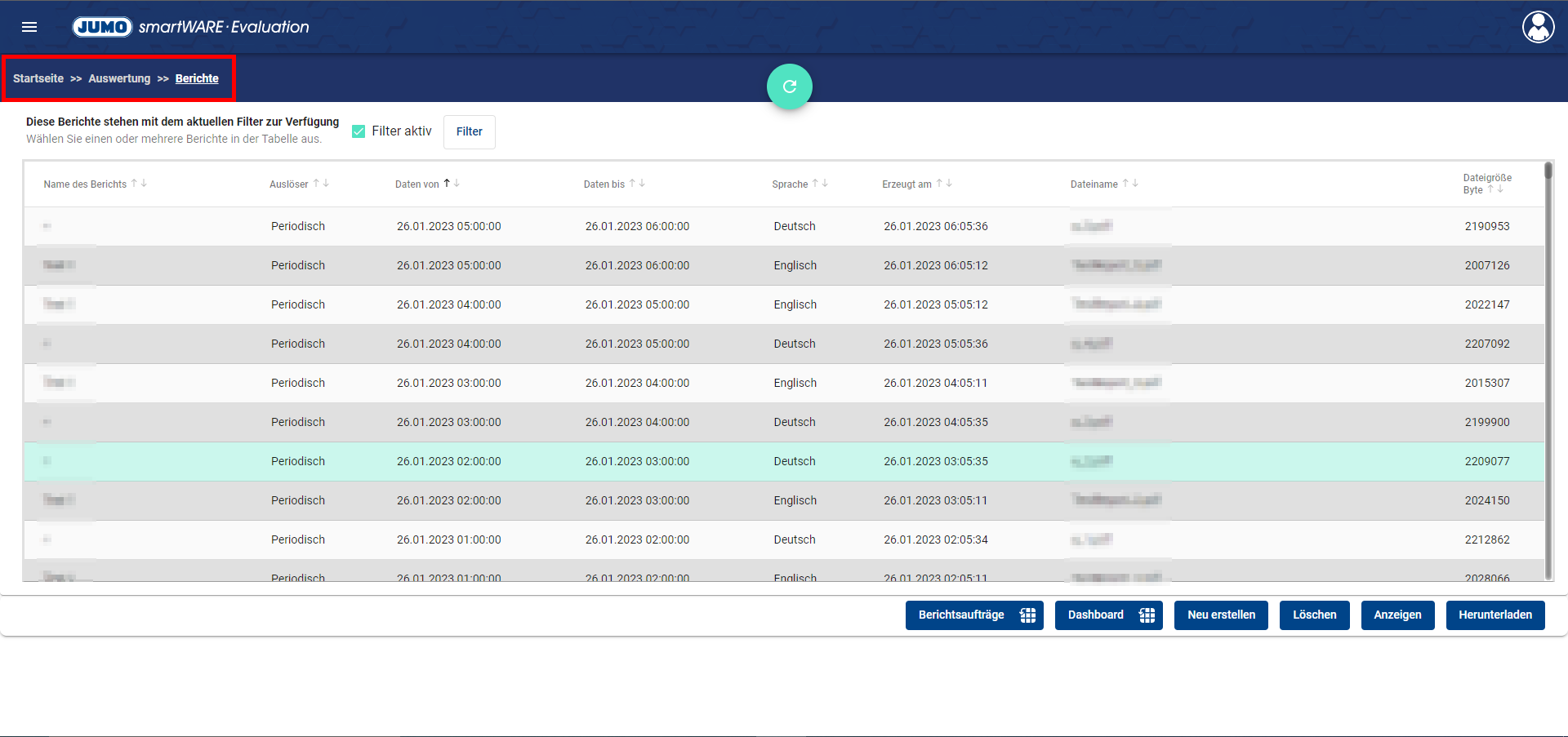Open the hamburger navigation menu
This screenshot has width=1568, height=737.
click(x=29, y=27)
